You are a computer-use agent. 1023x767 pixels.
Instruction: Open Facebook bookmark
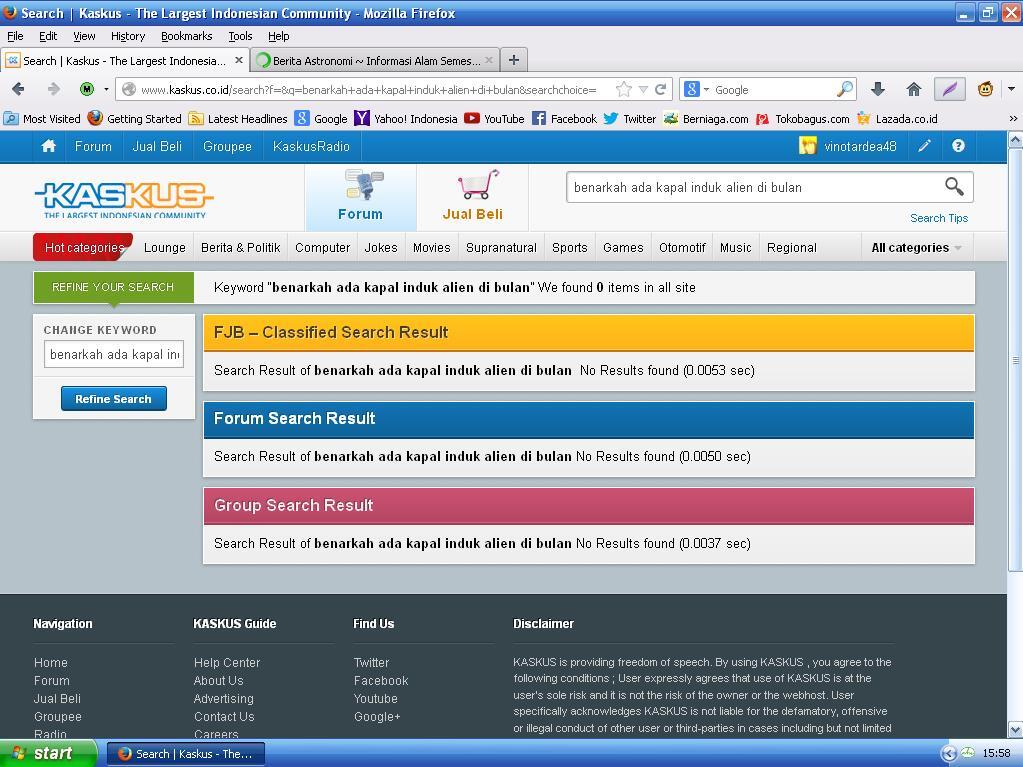tap(564, 119)
